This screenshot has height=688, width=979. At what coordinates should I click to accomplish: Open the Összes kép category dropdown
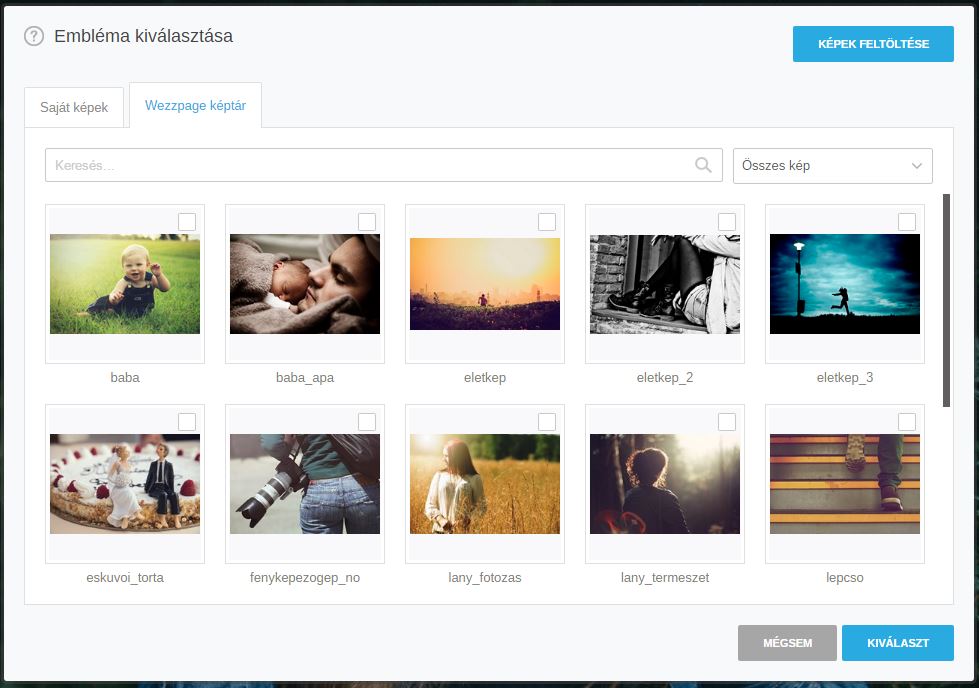click(x=832, y=165)
